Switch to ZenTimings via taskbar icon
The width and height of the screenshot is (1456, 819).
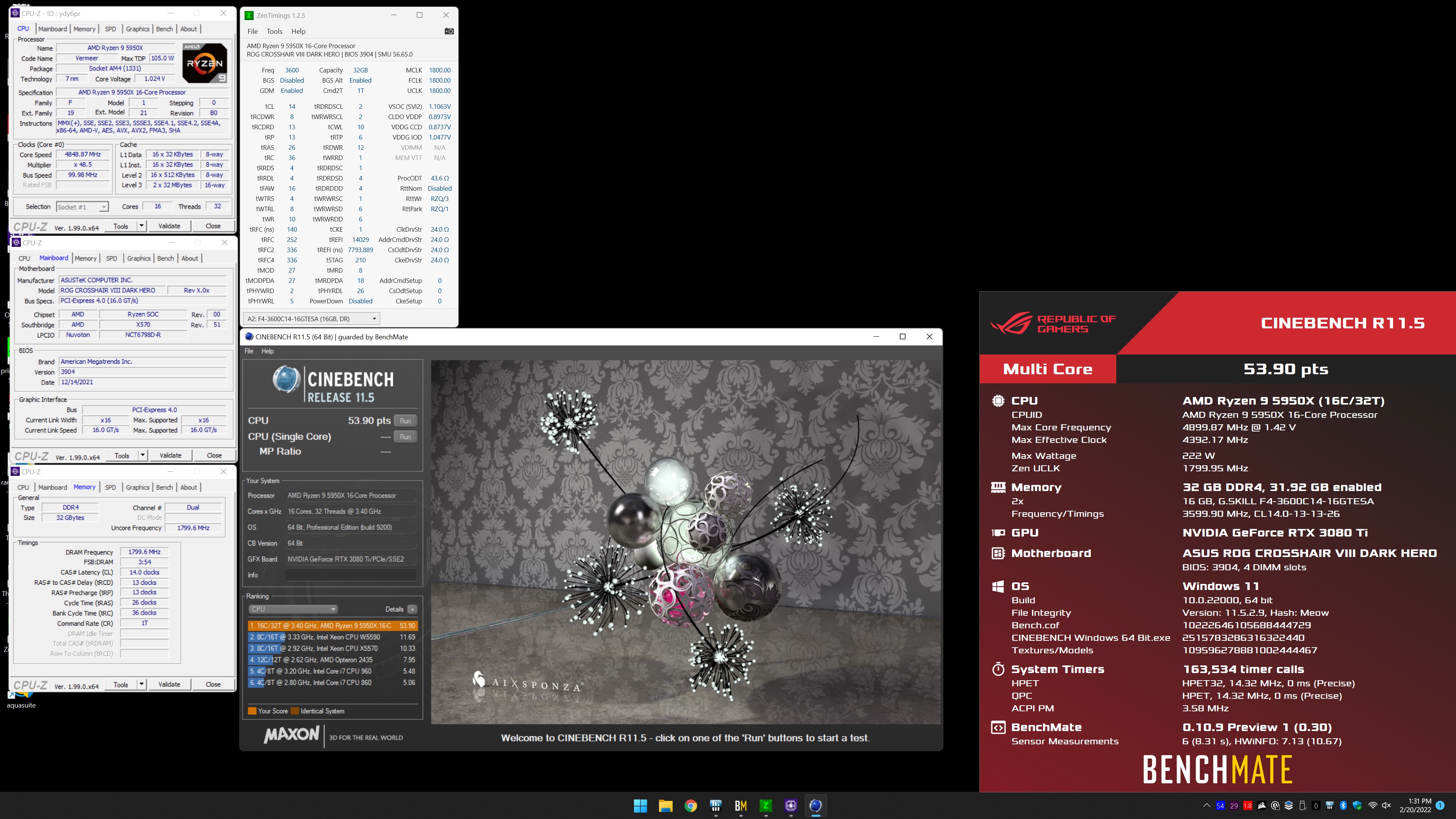(765, 805)
